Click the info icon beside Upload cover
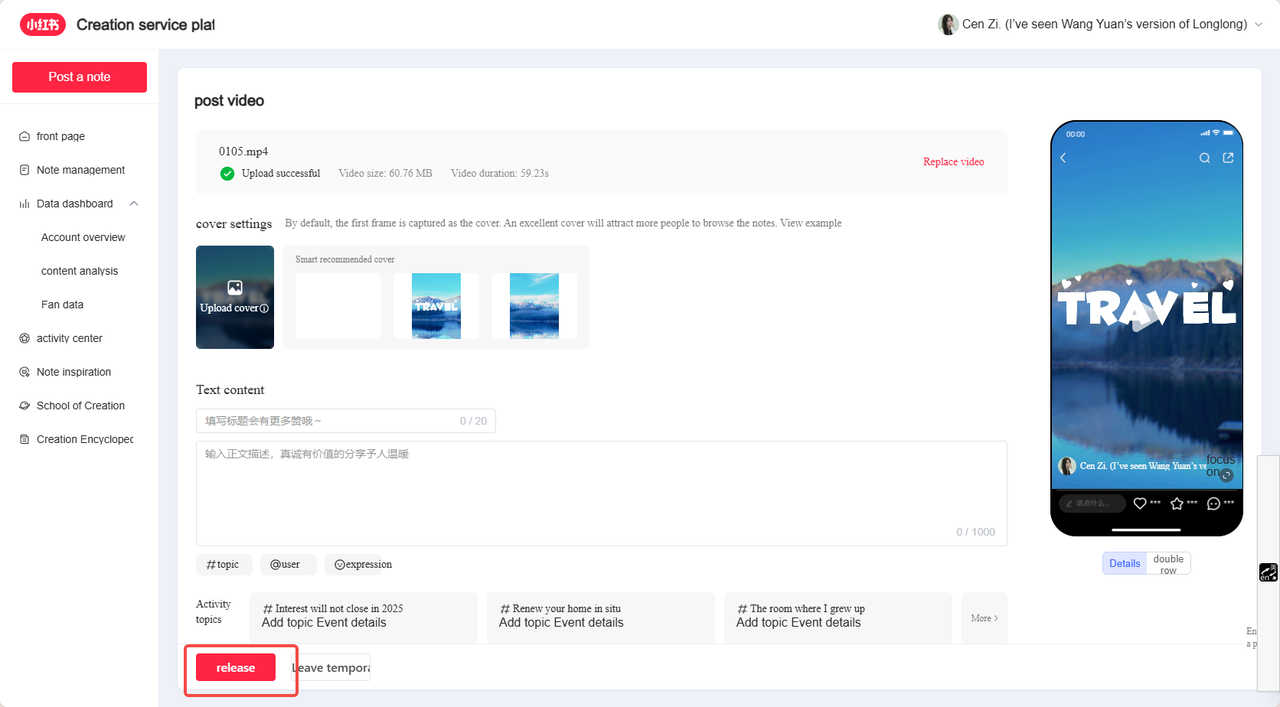This screenshot has width=1280, height=707. (x=264, y=308)
